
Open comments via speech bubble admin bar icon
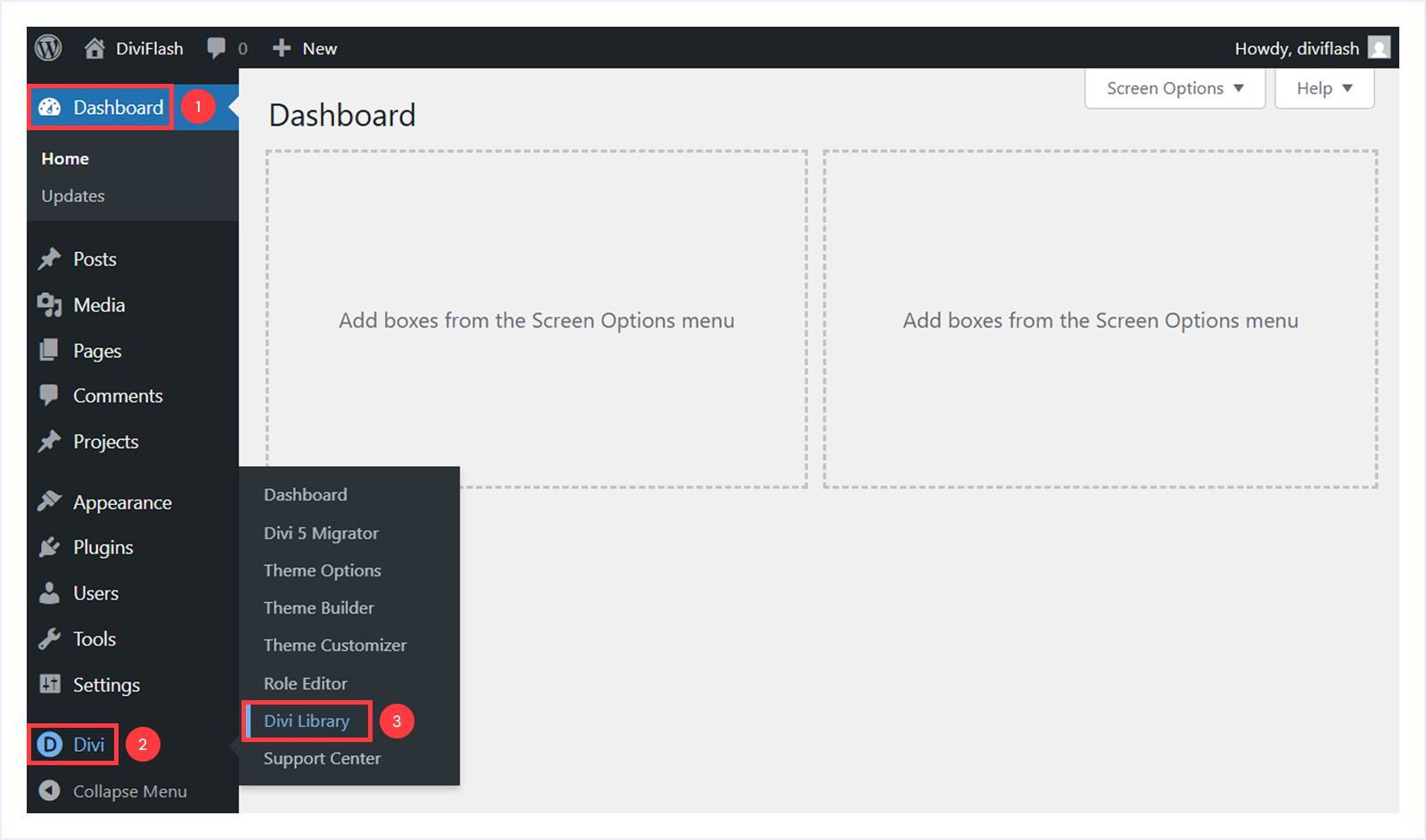pos(217,48)
